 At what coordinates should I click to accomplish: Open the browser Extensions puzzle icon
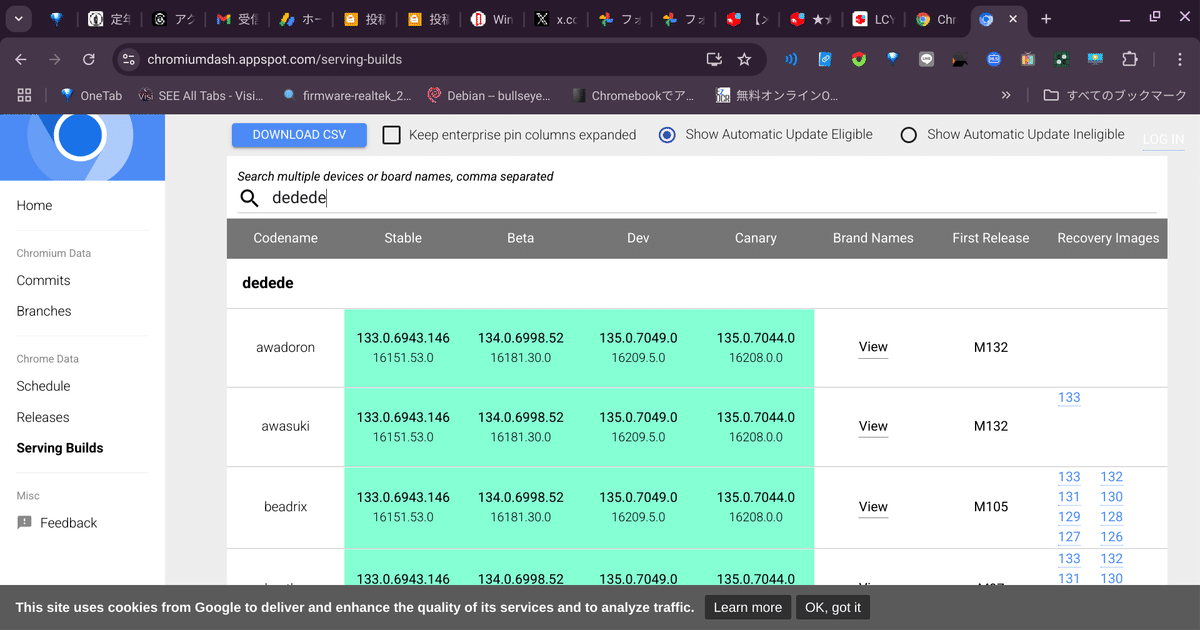tap(1130, 59)
